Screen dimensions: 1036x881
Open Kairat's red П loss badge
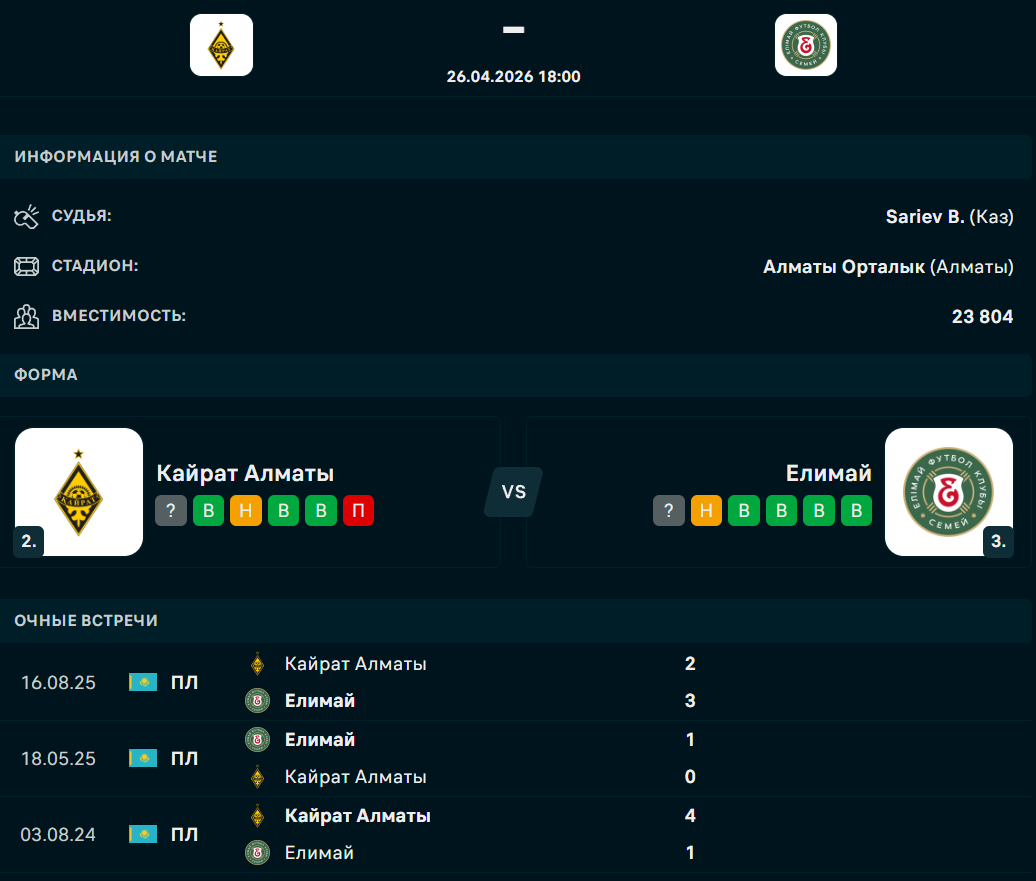[x=358, y=511]
